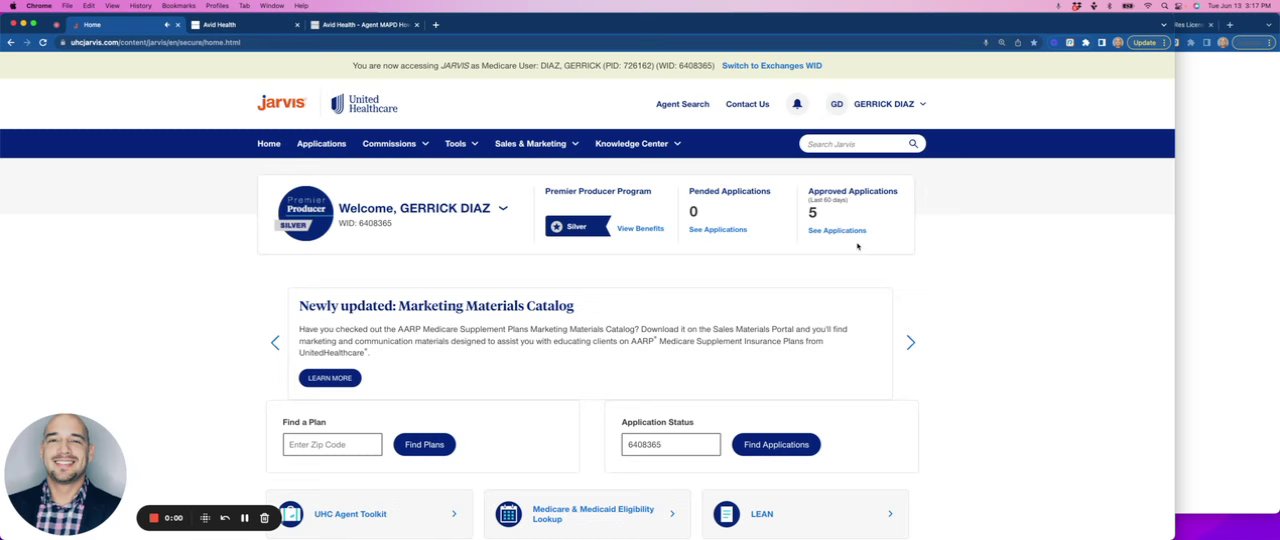Screen dimensions: 1280x540
Task: Click the View Benefits link
Action: point(640,229)
